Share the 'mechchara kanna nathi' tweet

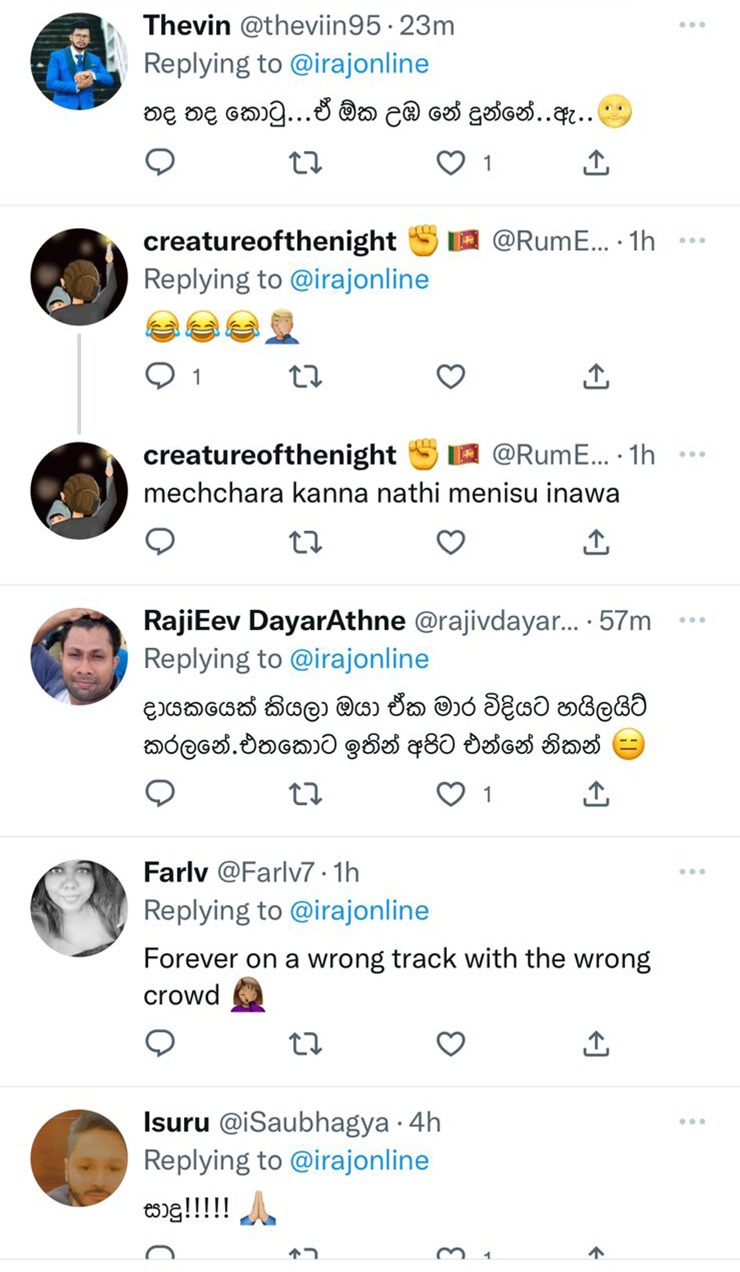coord(595,542)
